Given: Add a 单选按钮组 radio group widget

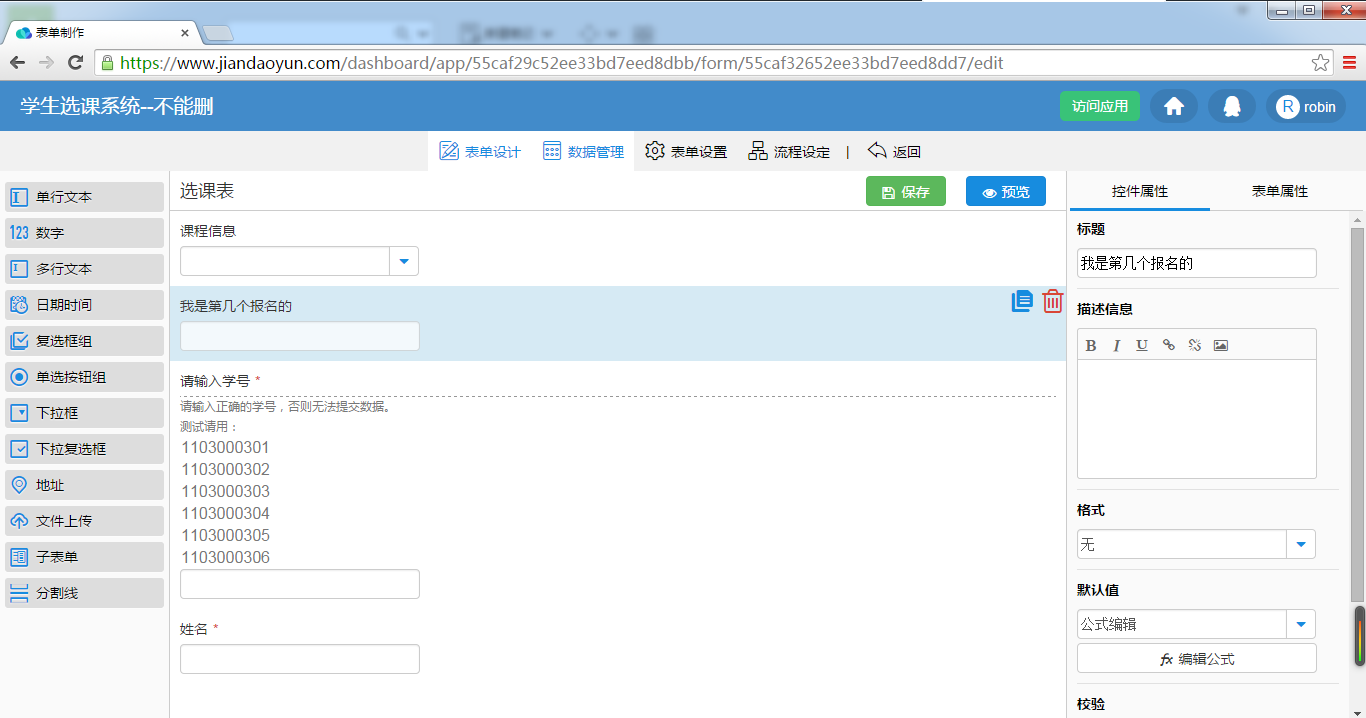Looking at the screenshot, I should [x=84, y=377].
